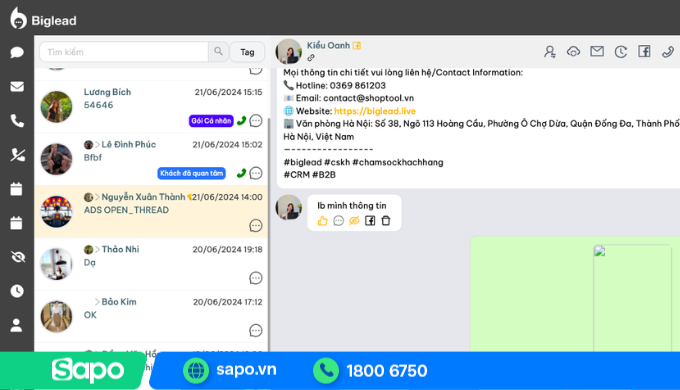Open the first calendar sidebar icon

pyautogui.click(x=16, y=189)
